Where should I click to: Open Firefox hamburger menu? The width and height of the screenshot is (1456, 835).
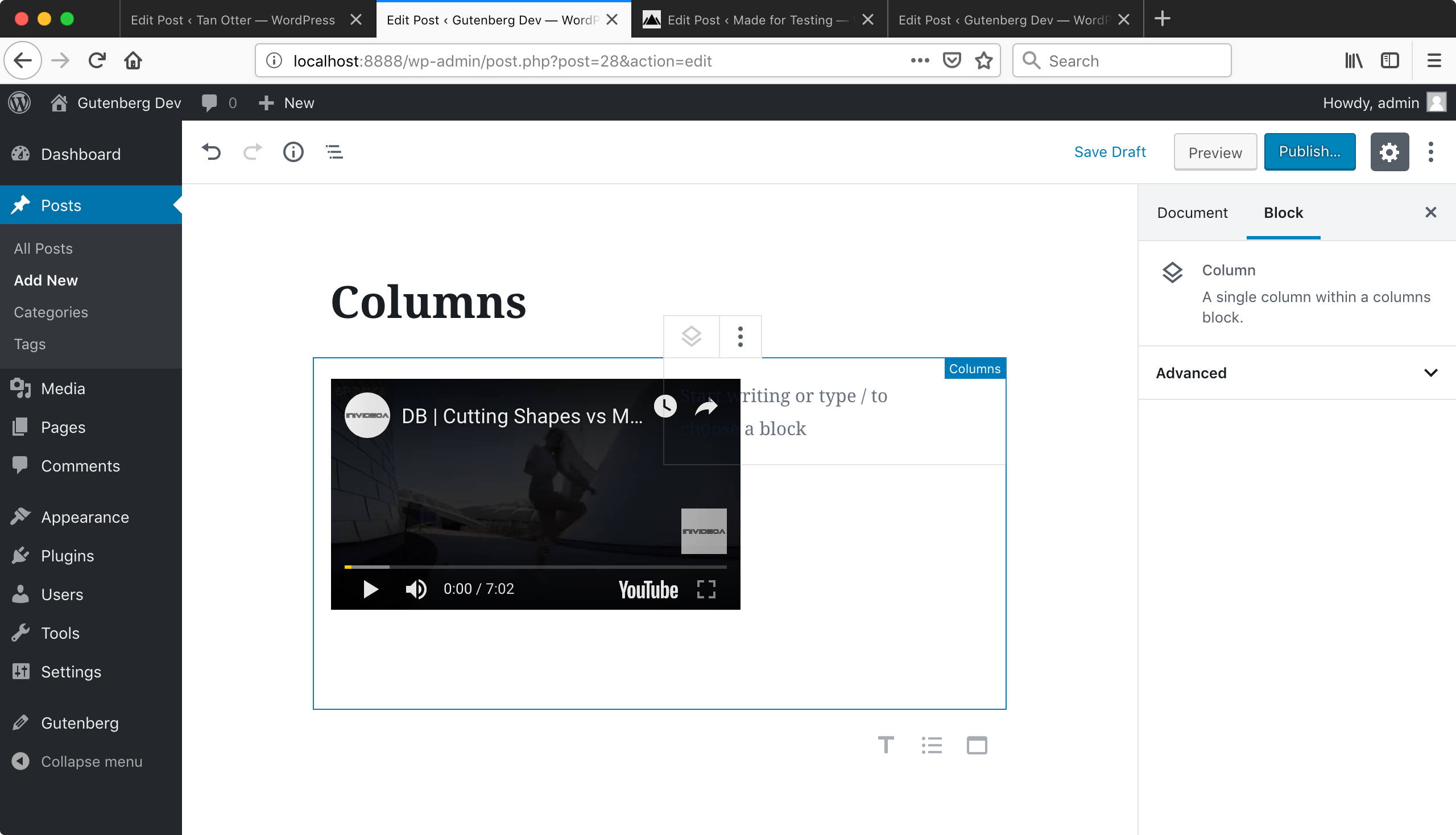pyautogui.click(x=1434, y=60)
